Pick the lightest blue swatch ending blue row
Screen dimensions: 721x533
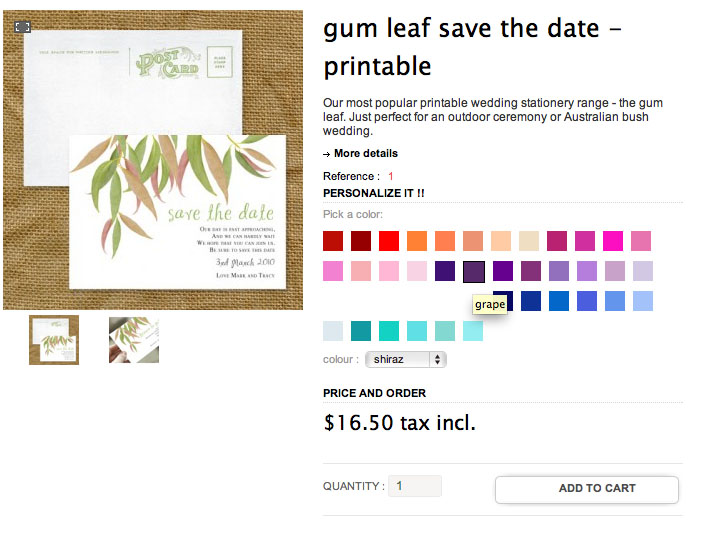coord(642,301)
